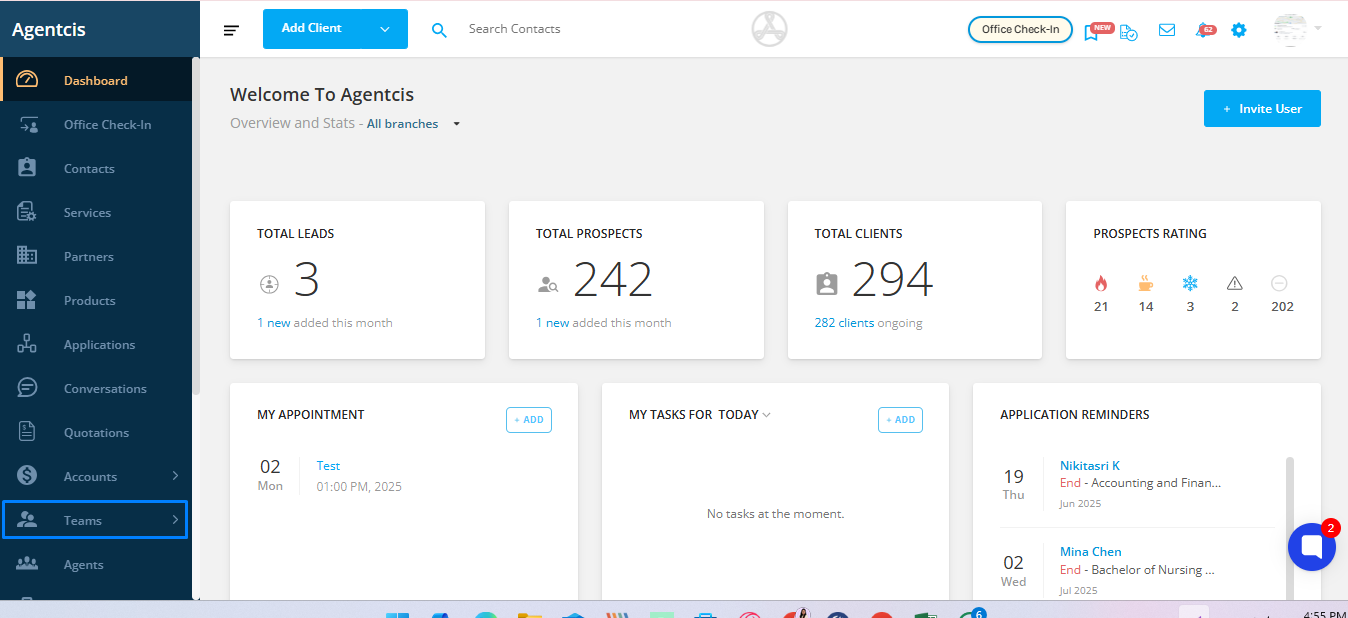Click '1 new' link under Total Prospects

tap(553, 323)
